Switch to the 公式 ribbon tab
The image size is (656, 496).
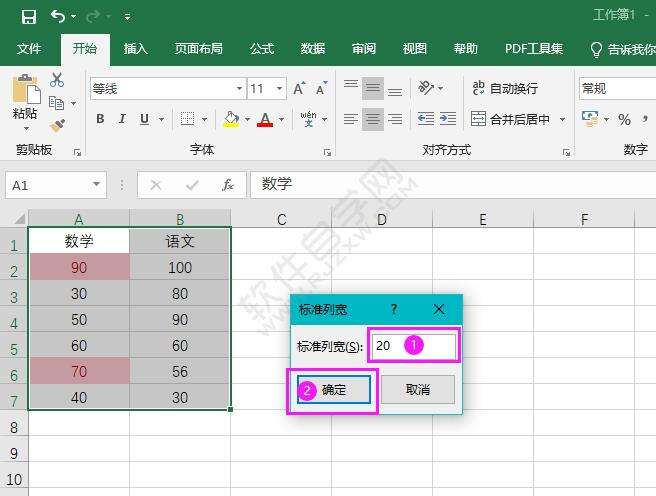(x=262, y=49)
